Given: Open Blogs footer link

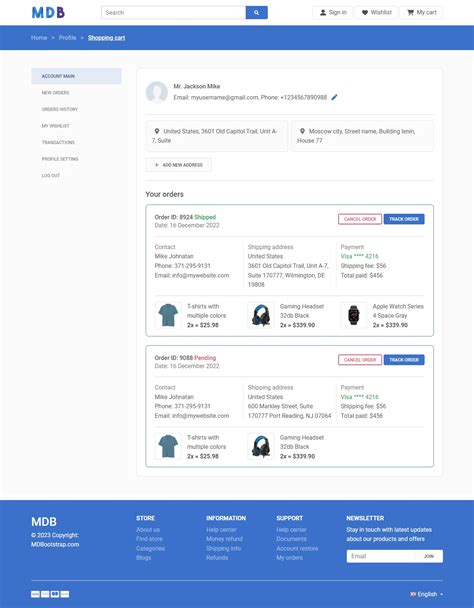Looking at the screenshot, I should tap(144, 558).
